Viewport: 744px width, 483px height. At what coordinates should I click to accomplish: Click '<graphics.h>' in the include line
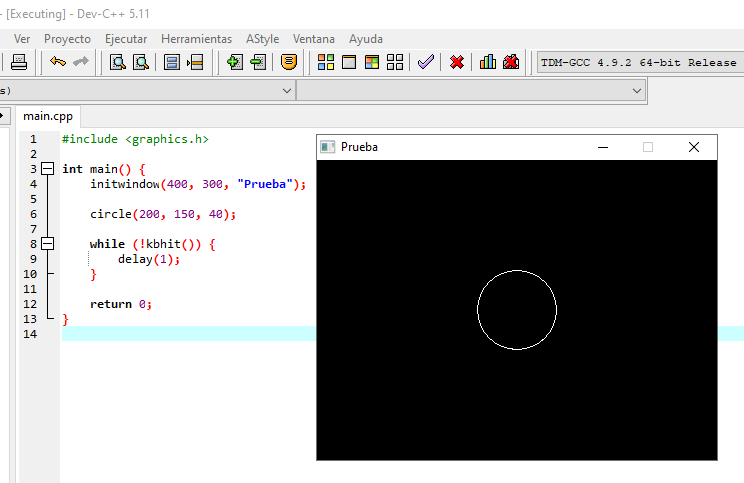[x=167, y=139]
